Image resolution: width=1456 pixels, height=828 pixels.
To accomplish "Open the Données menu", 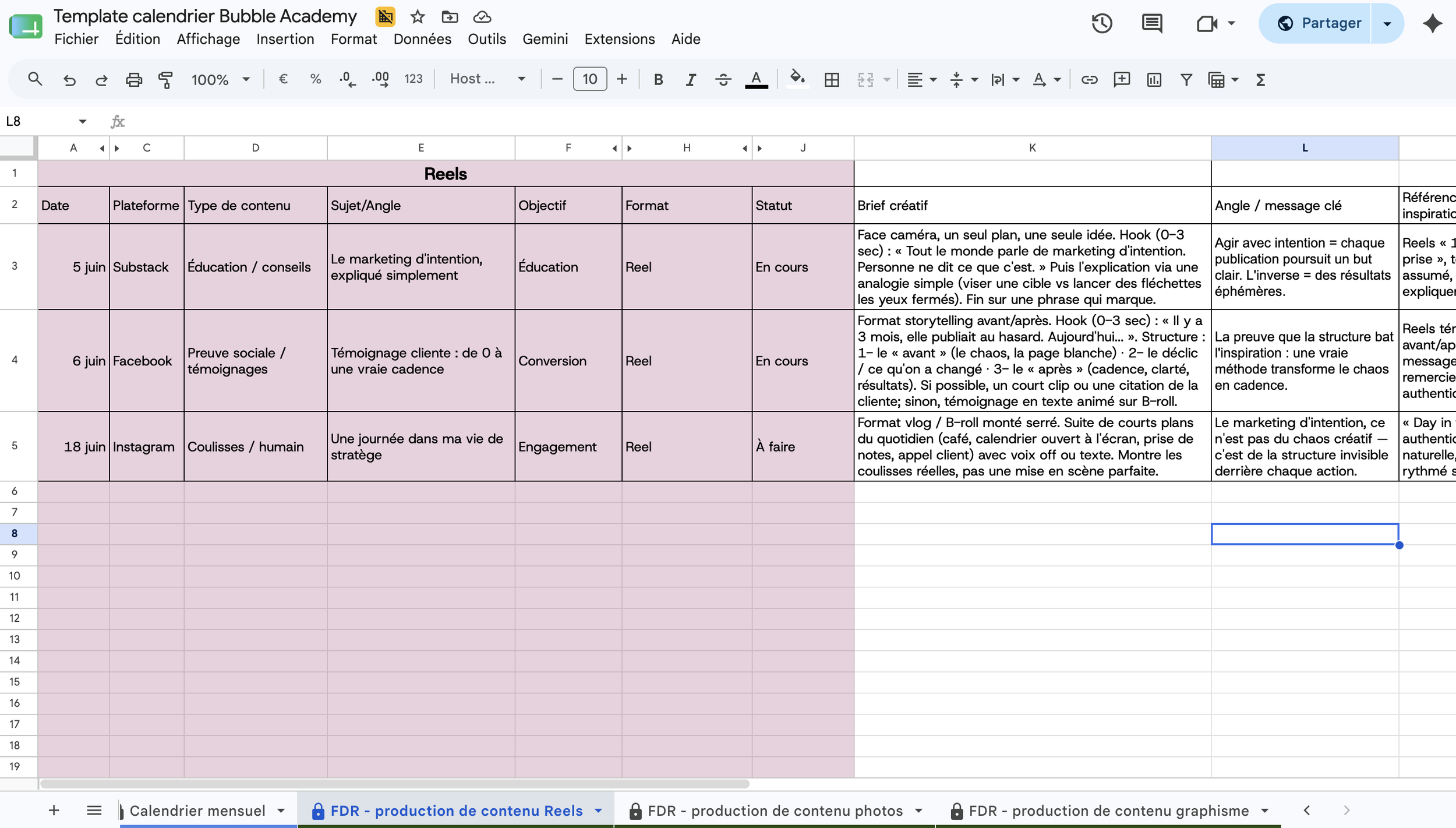I will 422,39.
